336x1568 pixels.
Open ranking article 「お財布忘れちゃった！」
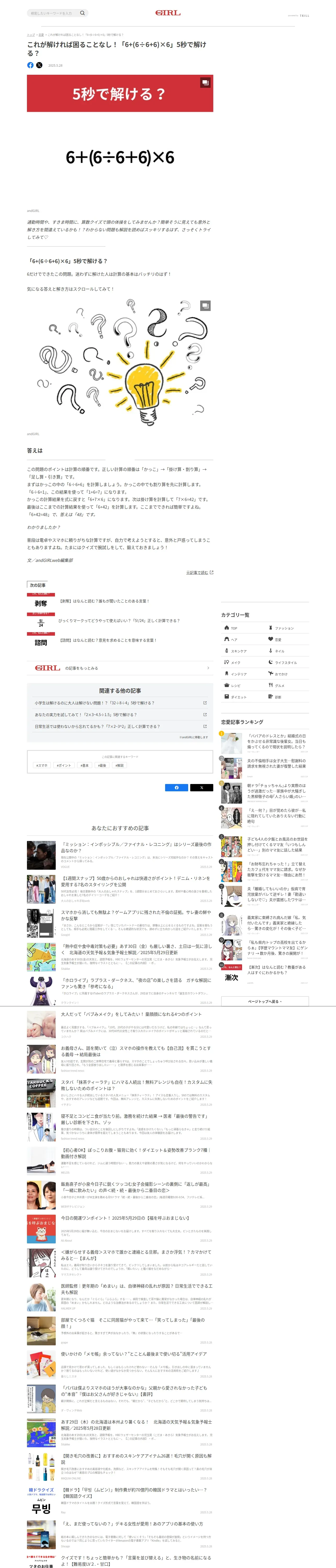click(x=276, y=869)
